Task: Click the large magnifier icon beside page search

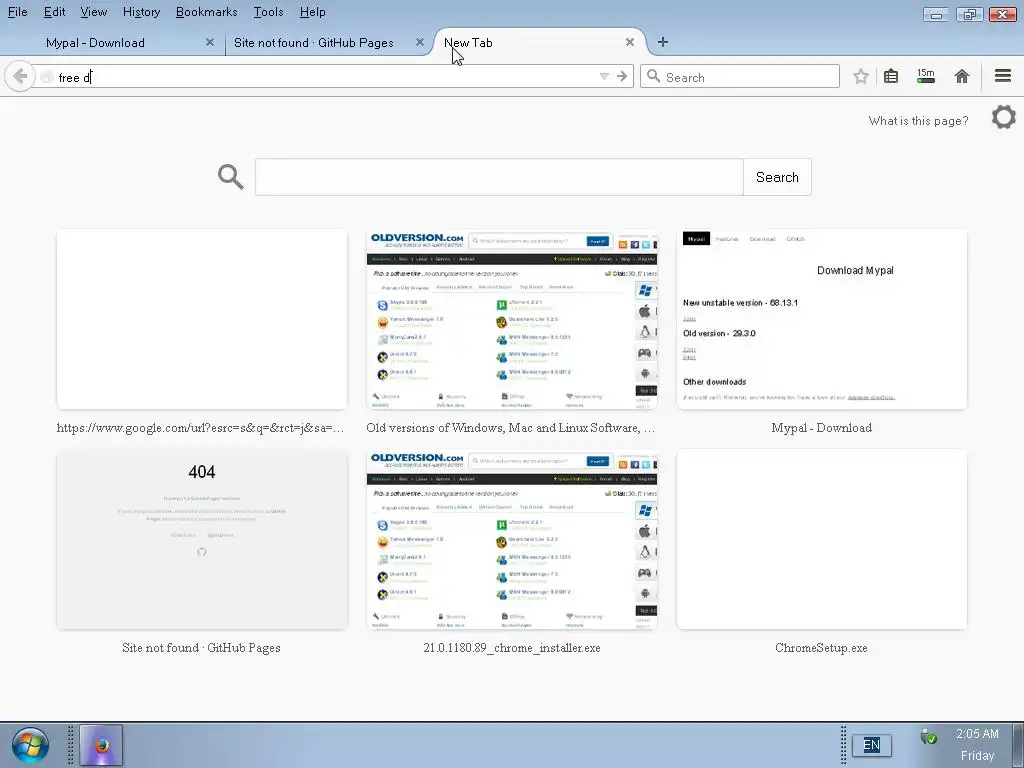Action: point(231,177)
